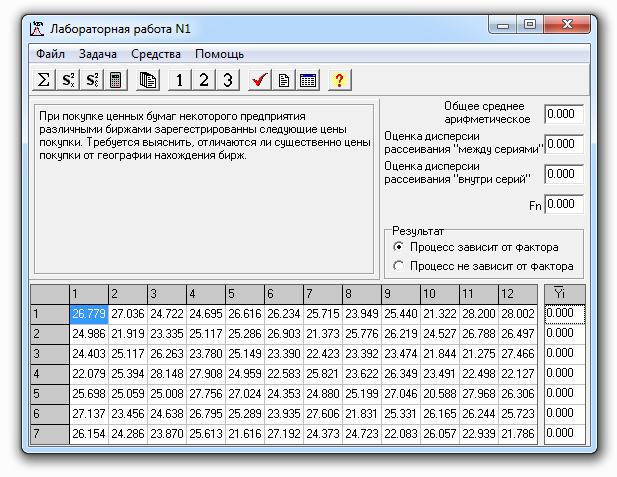Click the Yi column header
Viewport: 617px width, 477px height.
565,294
